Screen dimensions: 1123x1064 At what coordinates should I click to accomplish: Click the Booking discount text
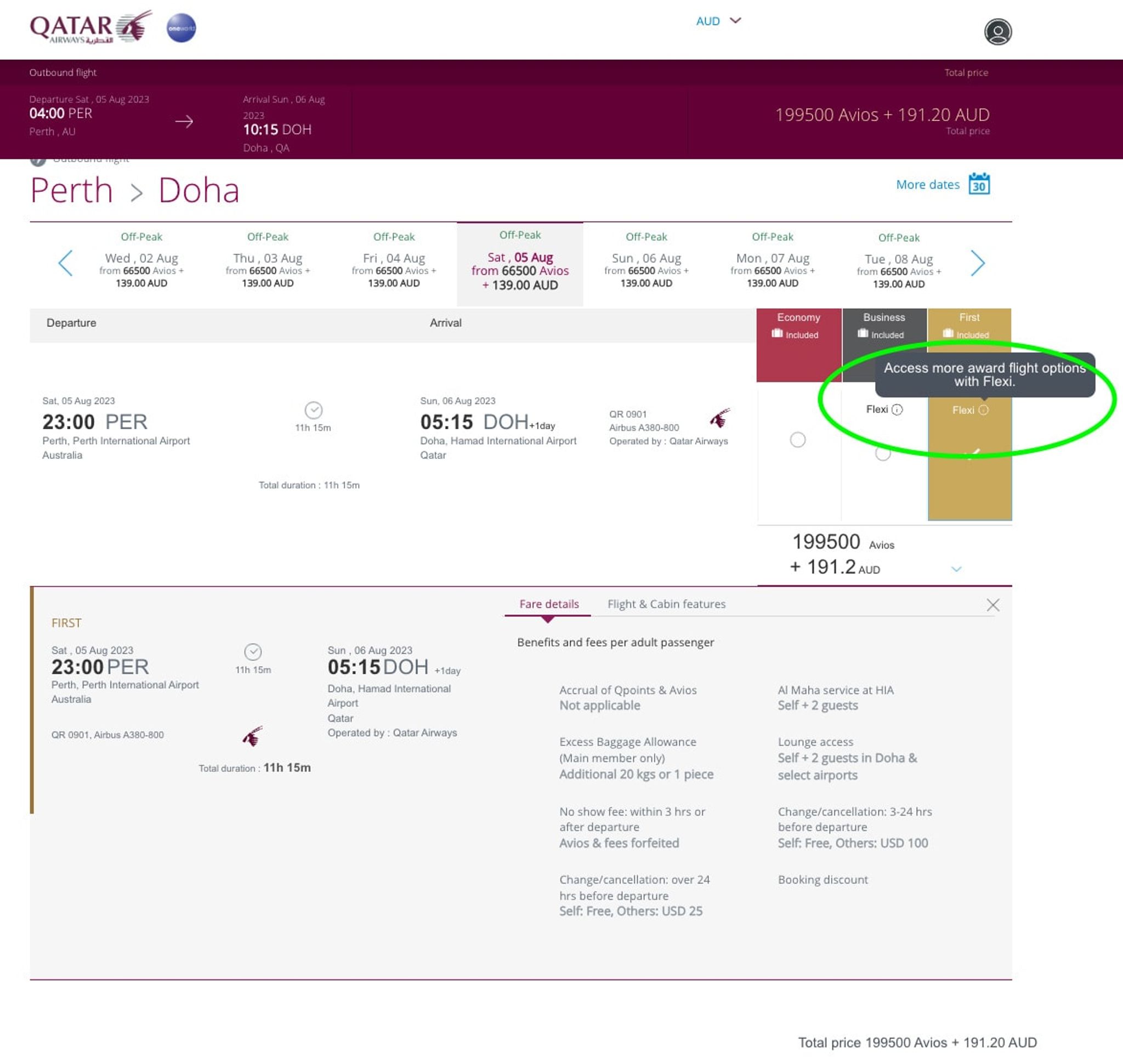point(823,879)
